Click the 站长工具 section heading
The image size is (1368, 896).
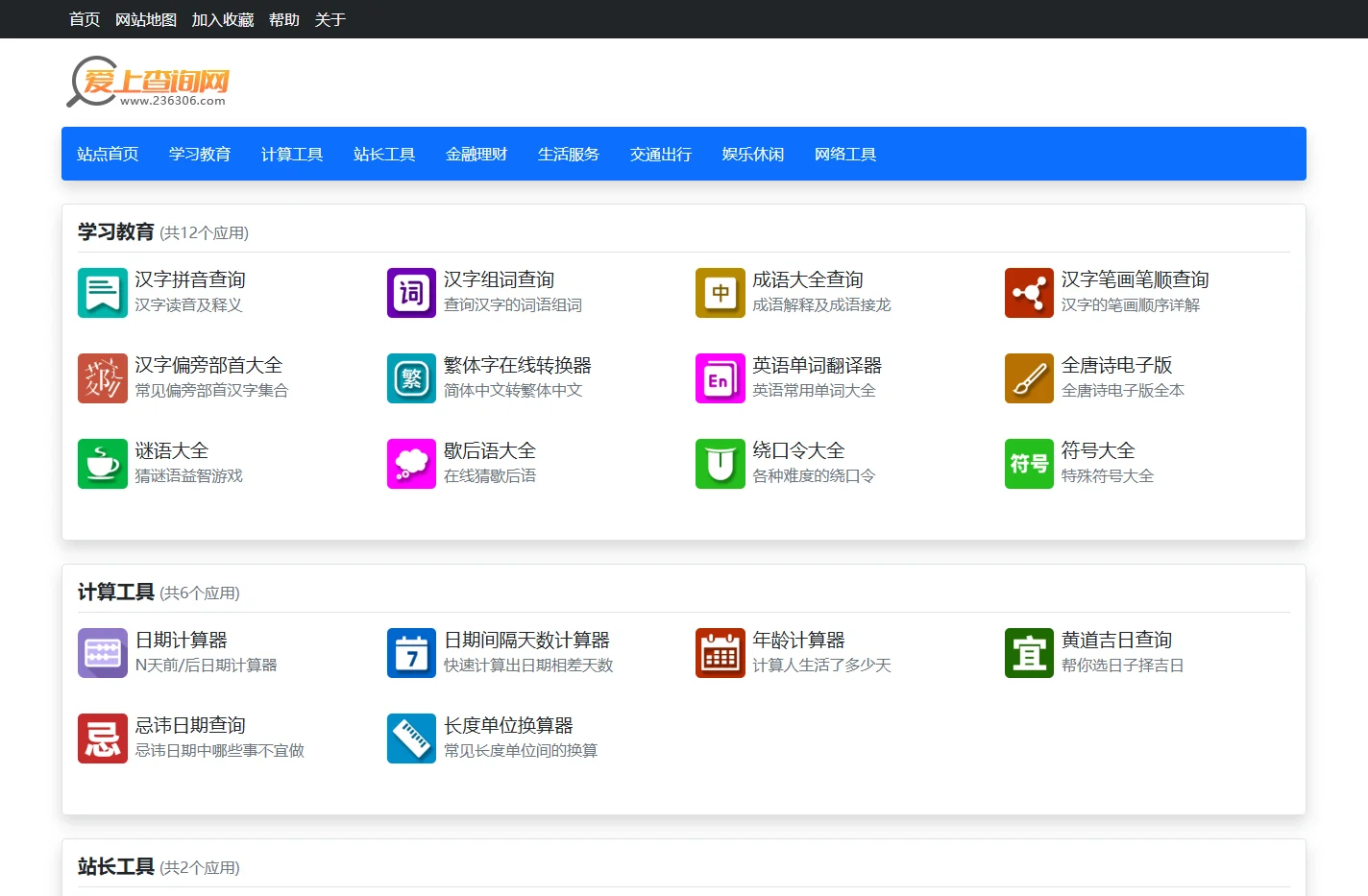pos(116,866)
